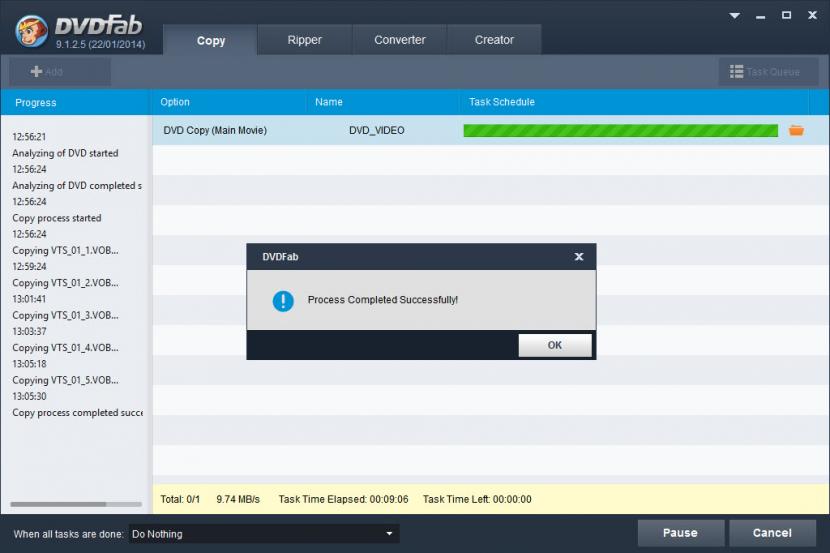The width and height of the screenshot is (830, 553).
Task: Click the Total: 0/1 status text
Action: pos(180,499)
